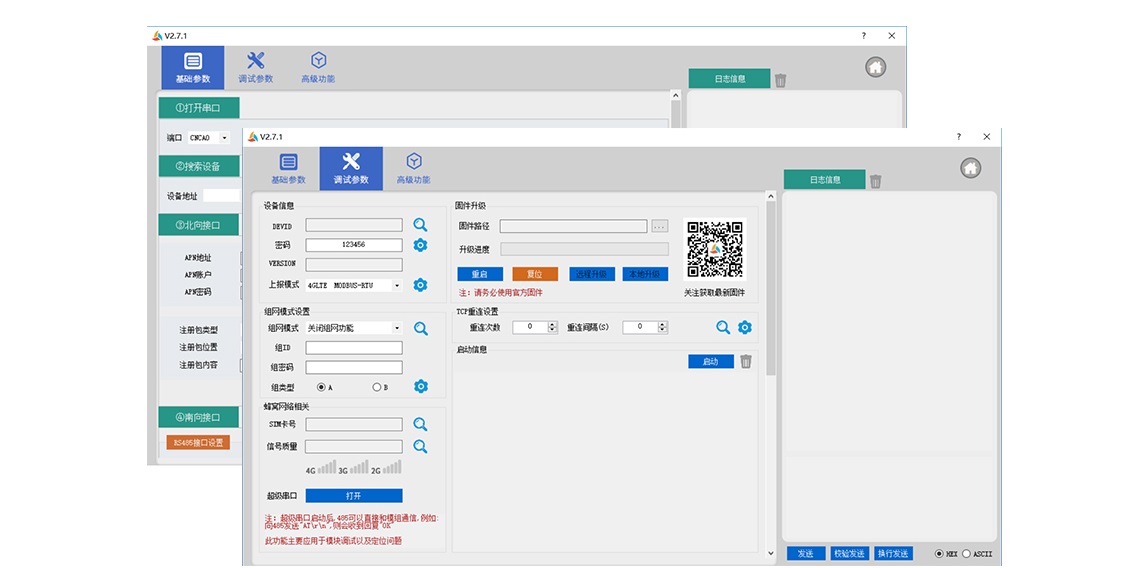Open the 上报模式 dropdown
Screen dimensions: 1140x568
pyautogui.click(x=397, y=285)
